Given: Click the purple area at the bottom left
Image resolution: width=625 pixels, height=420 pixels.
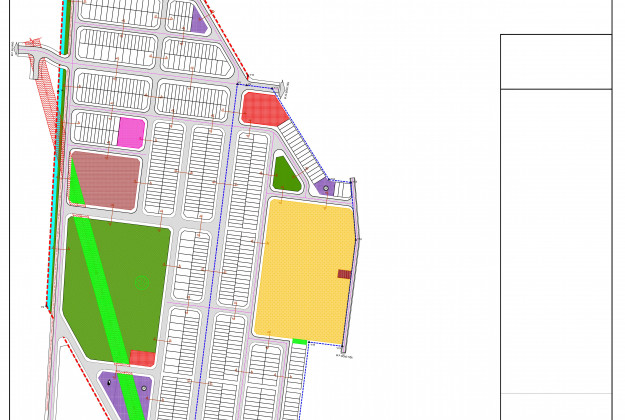Looking at the screenshot, I should click(x=122, y=395).
